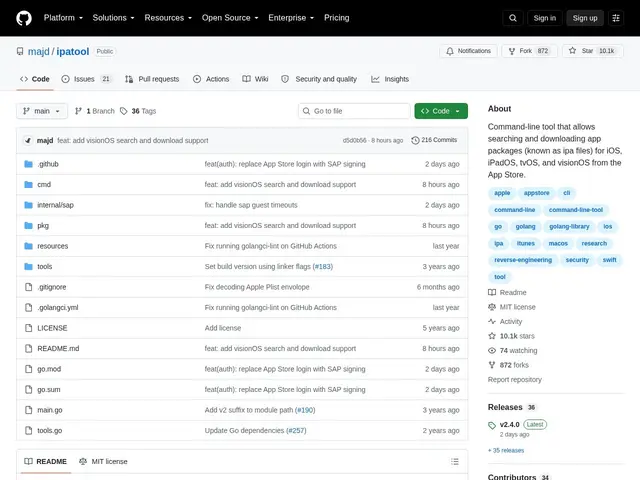Click commit hash d5d0b66
This screenshot has width=640, height=480.
[354, 140]
